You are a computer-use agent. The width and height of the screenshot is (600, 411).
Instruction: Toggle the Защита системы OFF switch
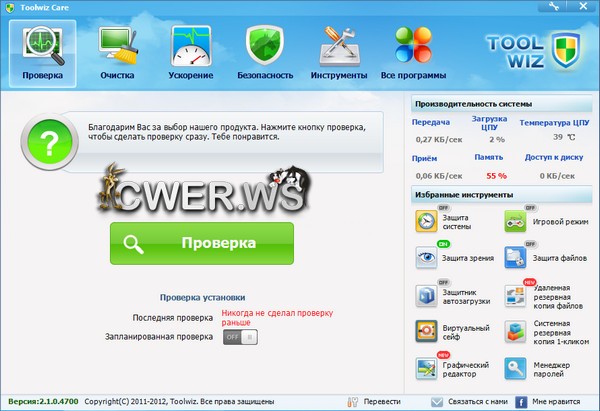point(441,208)
